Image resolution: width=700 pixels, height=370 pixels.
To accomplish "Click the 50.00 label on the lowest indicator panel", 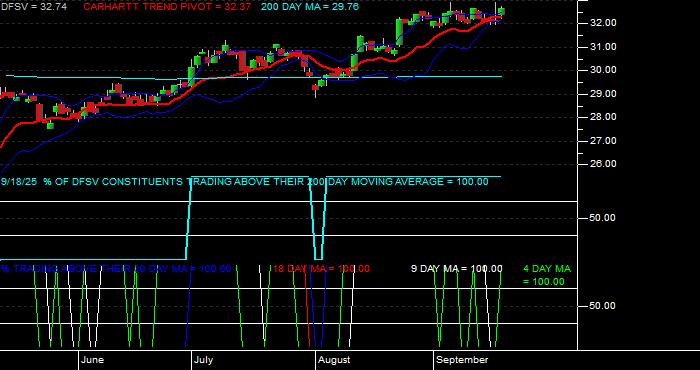I will tap(603, 306).
